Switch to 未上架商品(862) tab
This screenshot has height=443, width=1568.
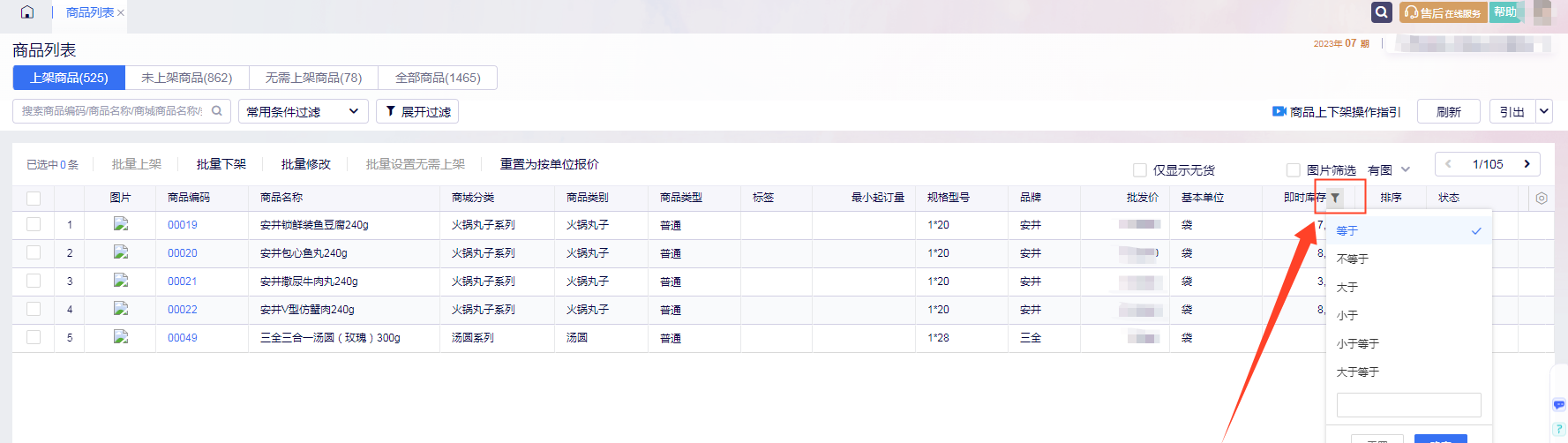pos(187,78)
